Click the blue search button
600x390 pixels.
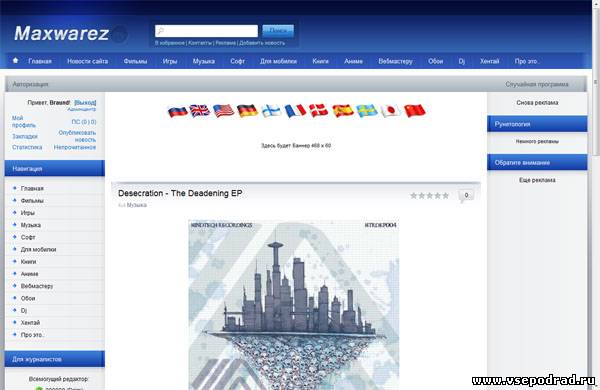click(278, 31)
